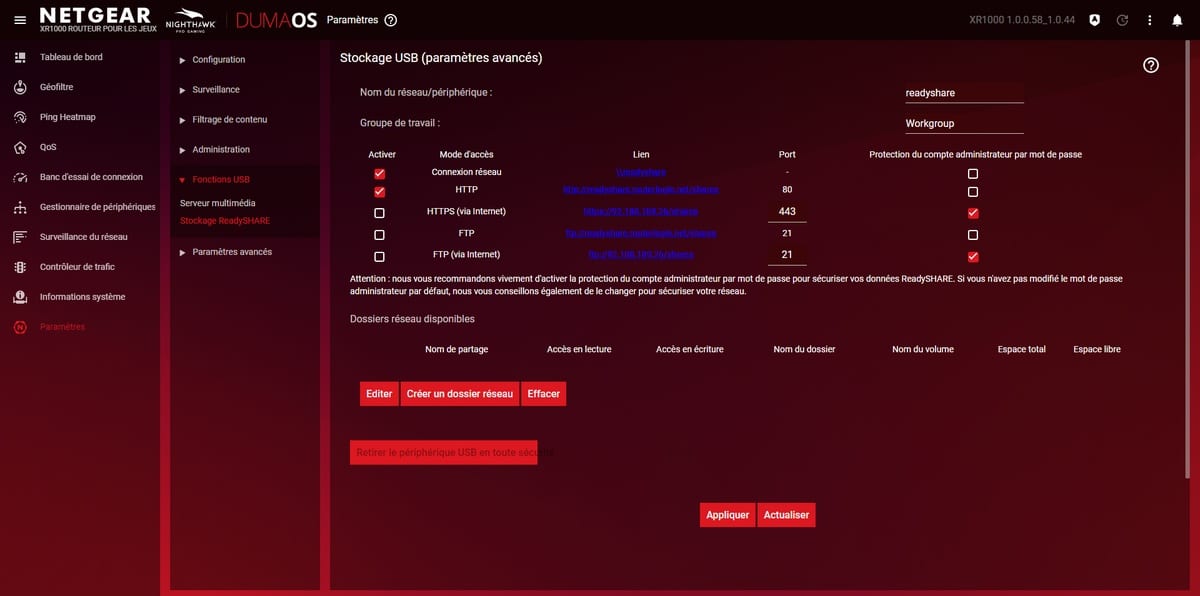Check password protection for FTP row

pos(973,235)
